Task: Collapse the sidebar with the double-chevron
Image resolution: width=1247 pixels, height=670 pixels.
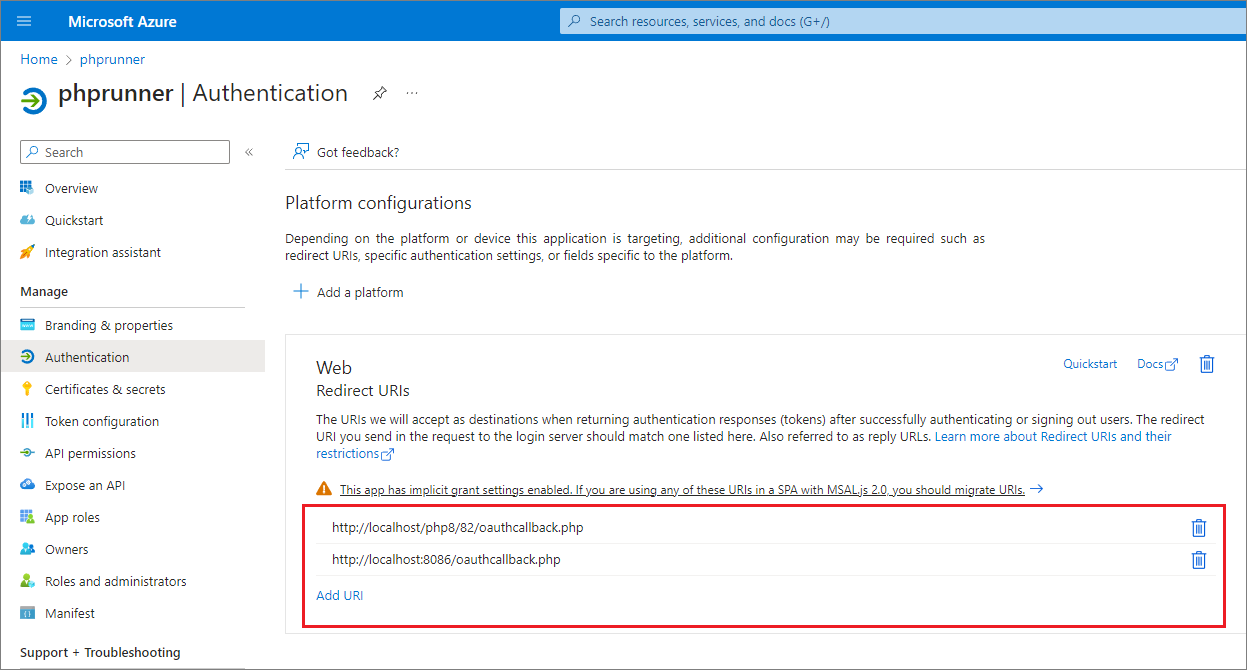Action: (248, 152)
